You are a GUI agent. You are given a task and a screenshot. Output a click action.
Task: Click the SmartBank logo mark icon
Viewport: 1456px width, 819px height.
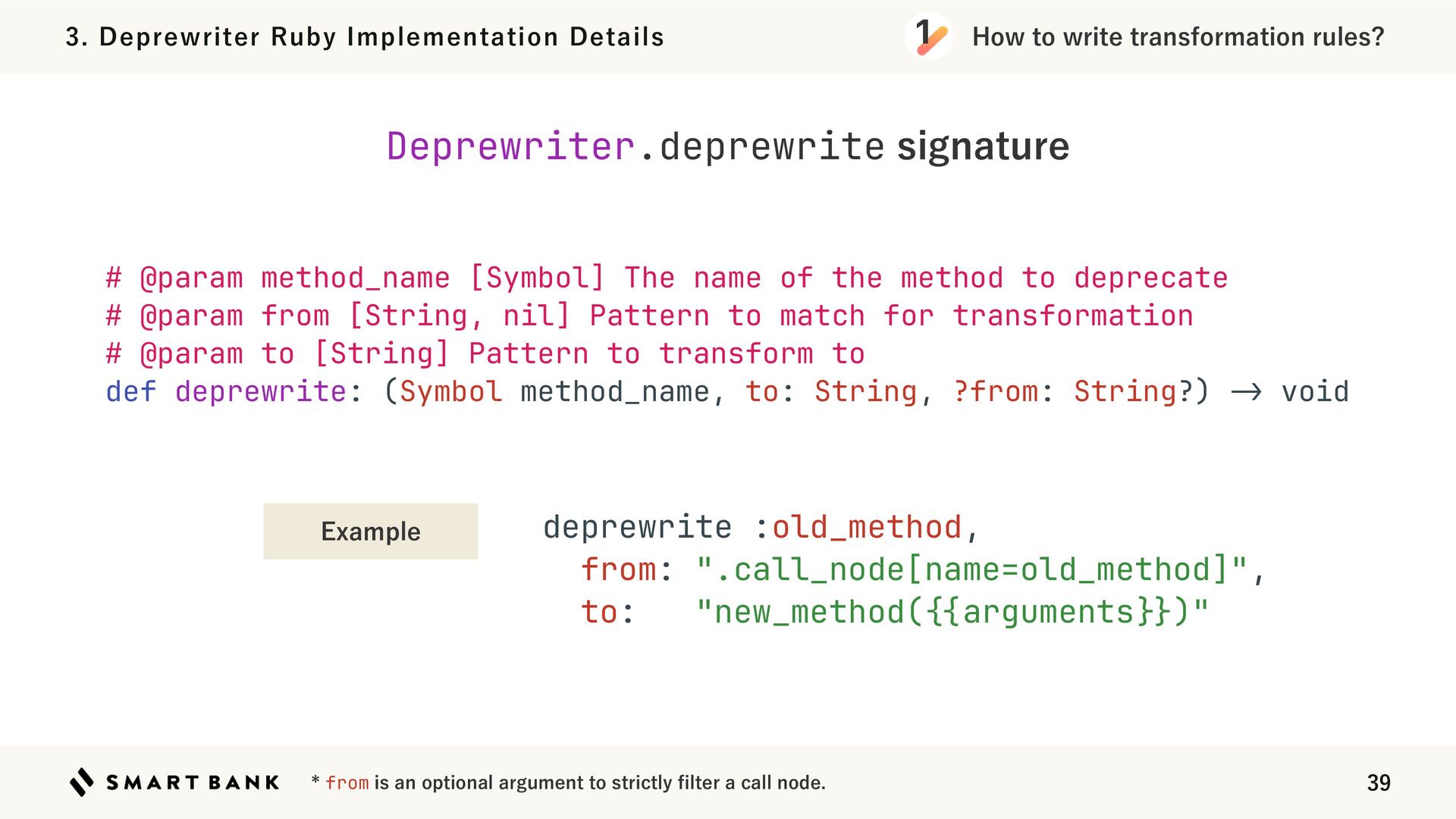tap(82, 782)
